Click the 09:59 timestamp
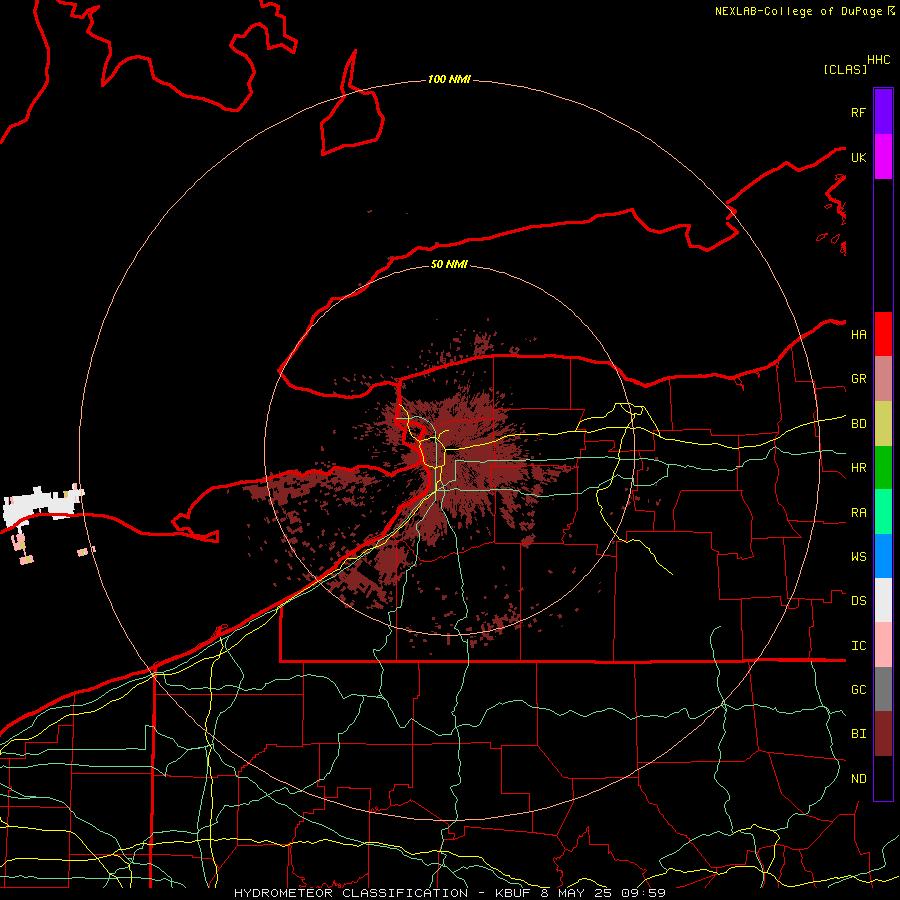 coord(643,893)
